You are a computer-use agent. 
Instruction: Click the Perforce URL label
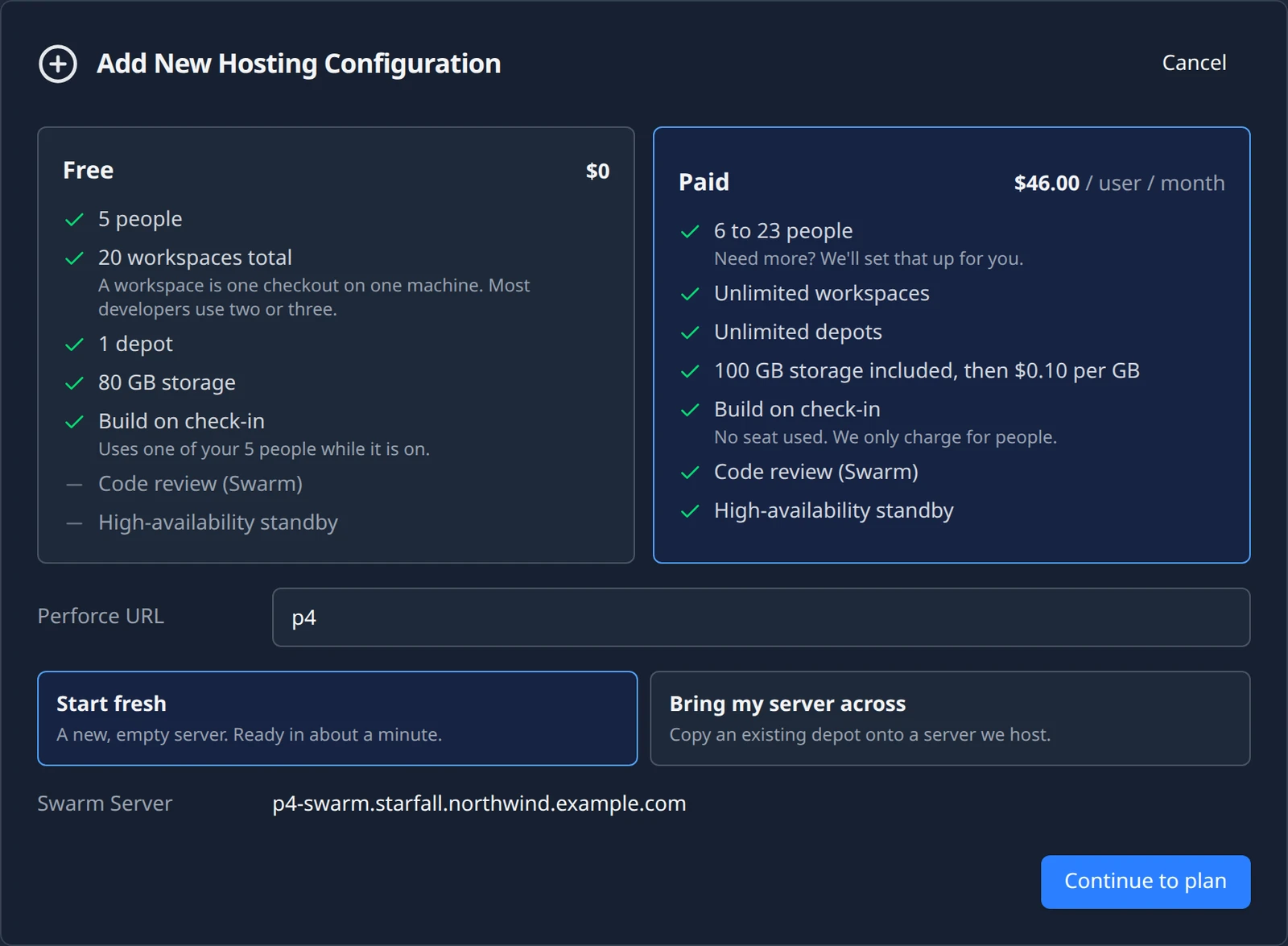(101, 616)
